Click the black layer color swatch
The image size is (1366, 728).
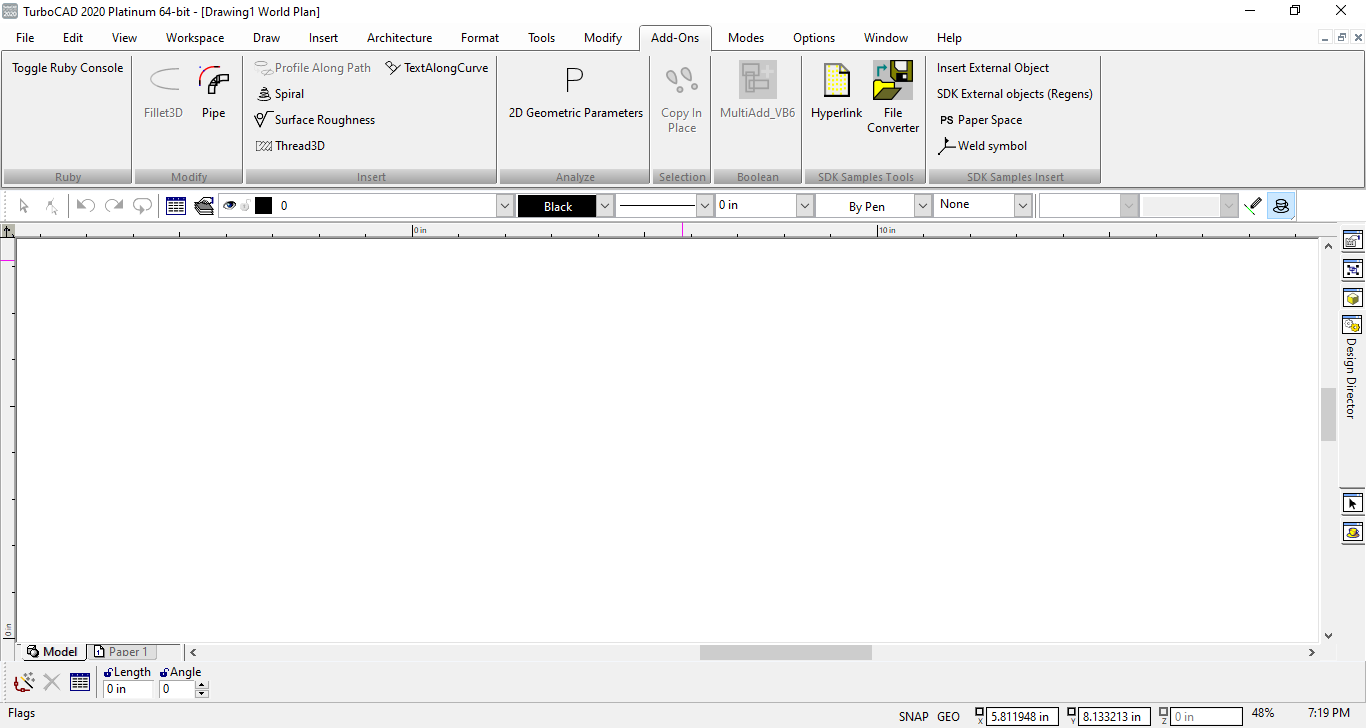263,206
